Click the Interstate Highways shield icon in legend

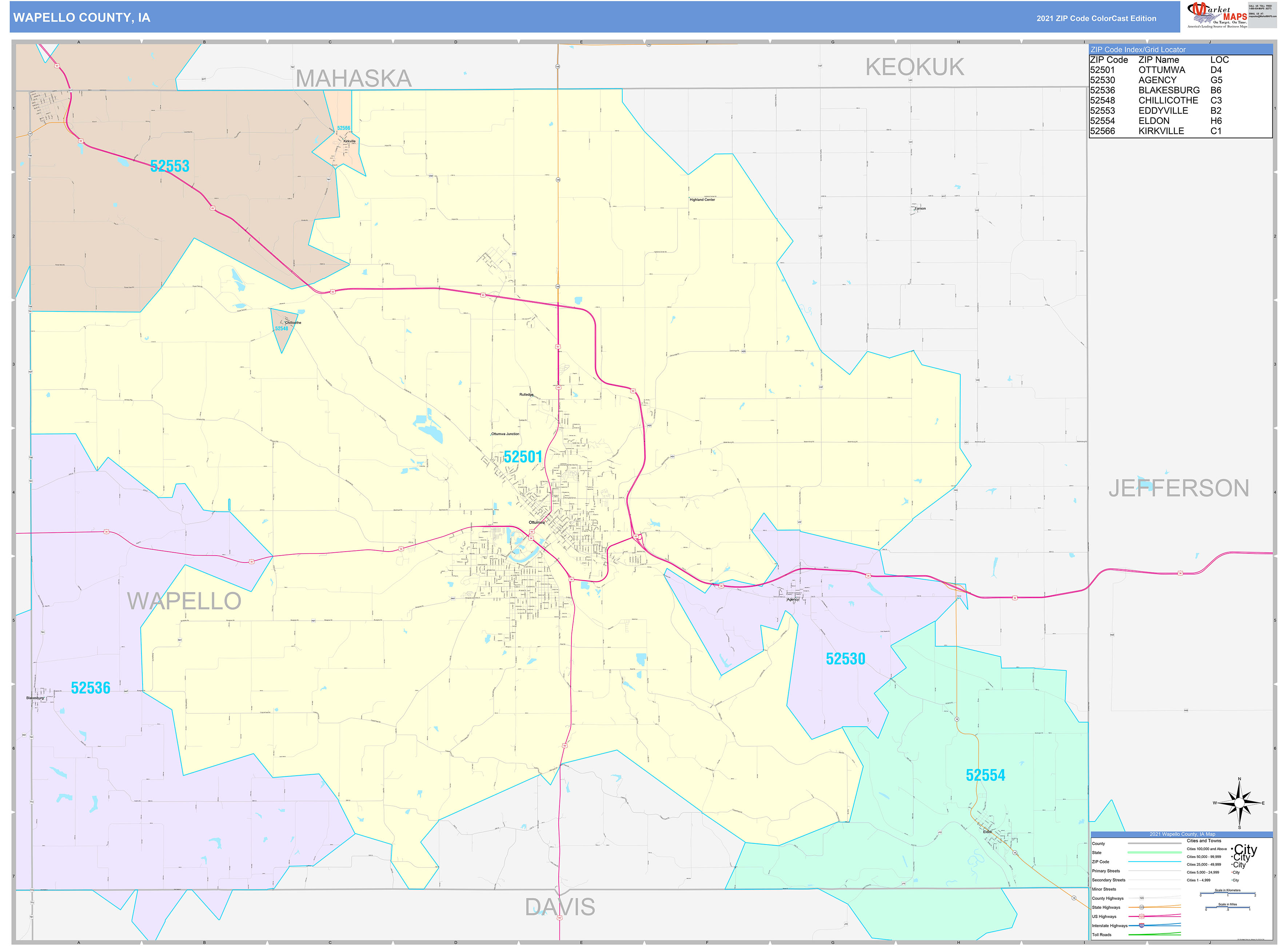[x=1141, y=926]
